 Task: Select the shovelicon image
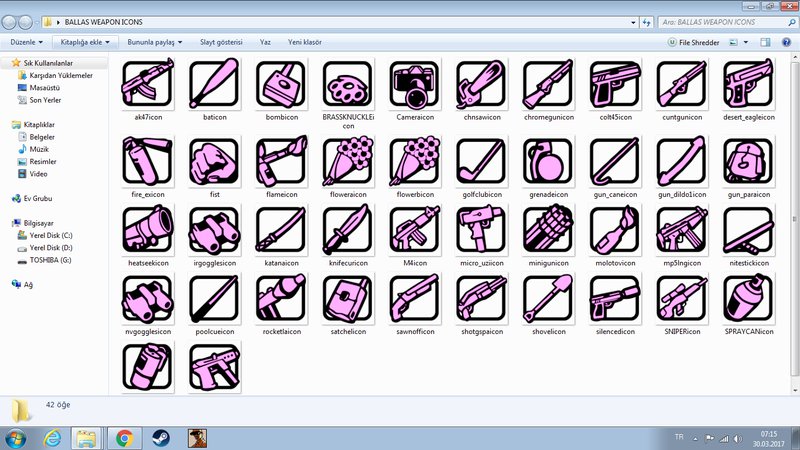(548, 298)
